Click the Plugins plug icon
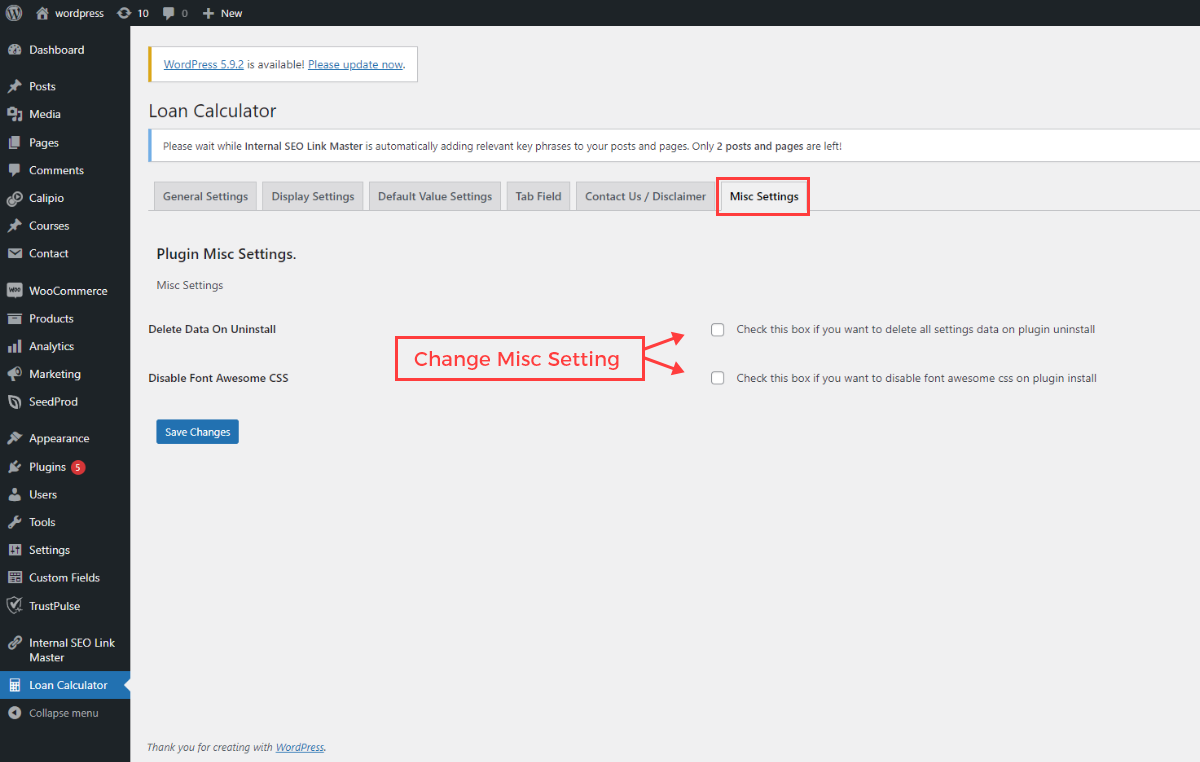The width and height of the screenshot is (1200, 762). pos(14,467)
